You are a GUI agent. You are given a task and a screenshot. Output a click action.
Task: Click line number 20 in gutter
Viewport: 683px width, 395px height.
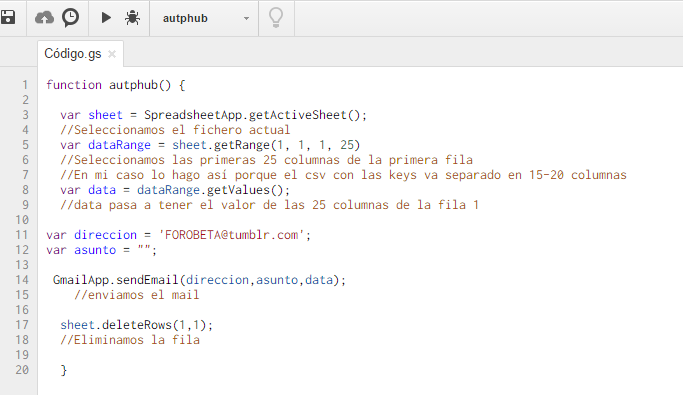[x=22, y=370]
